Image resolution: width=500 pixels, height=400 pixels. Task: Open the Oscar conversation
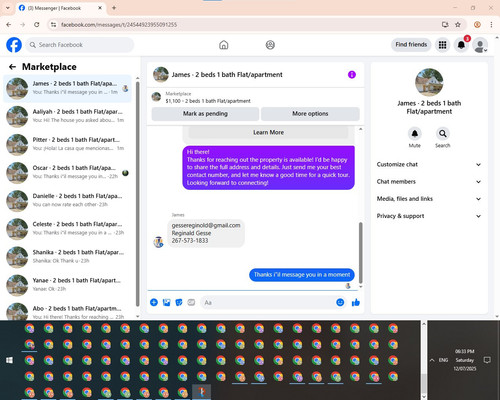pyautogui.click(x=67, y=173)
